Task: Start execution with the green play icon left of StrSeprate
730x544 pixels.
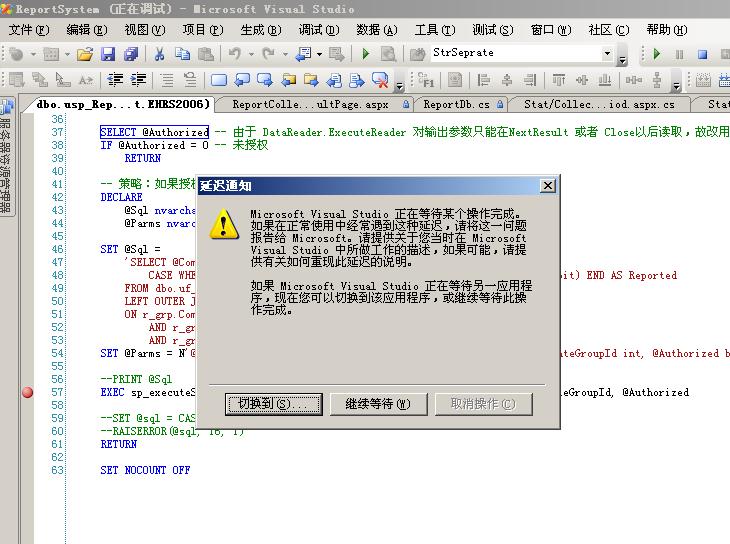Action: 365,54
